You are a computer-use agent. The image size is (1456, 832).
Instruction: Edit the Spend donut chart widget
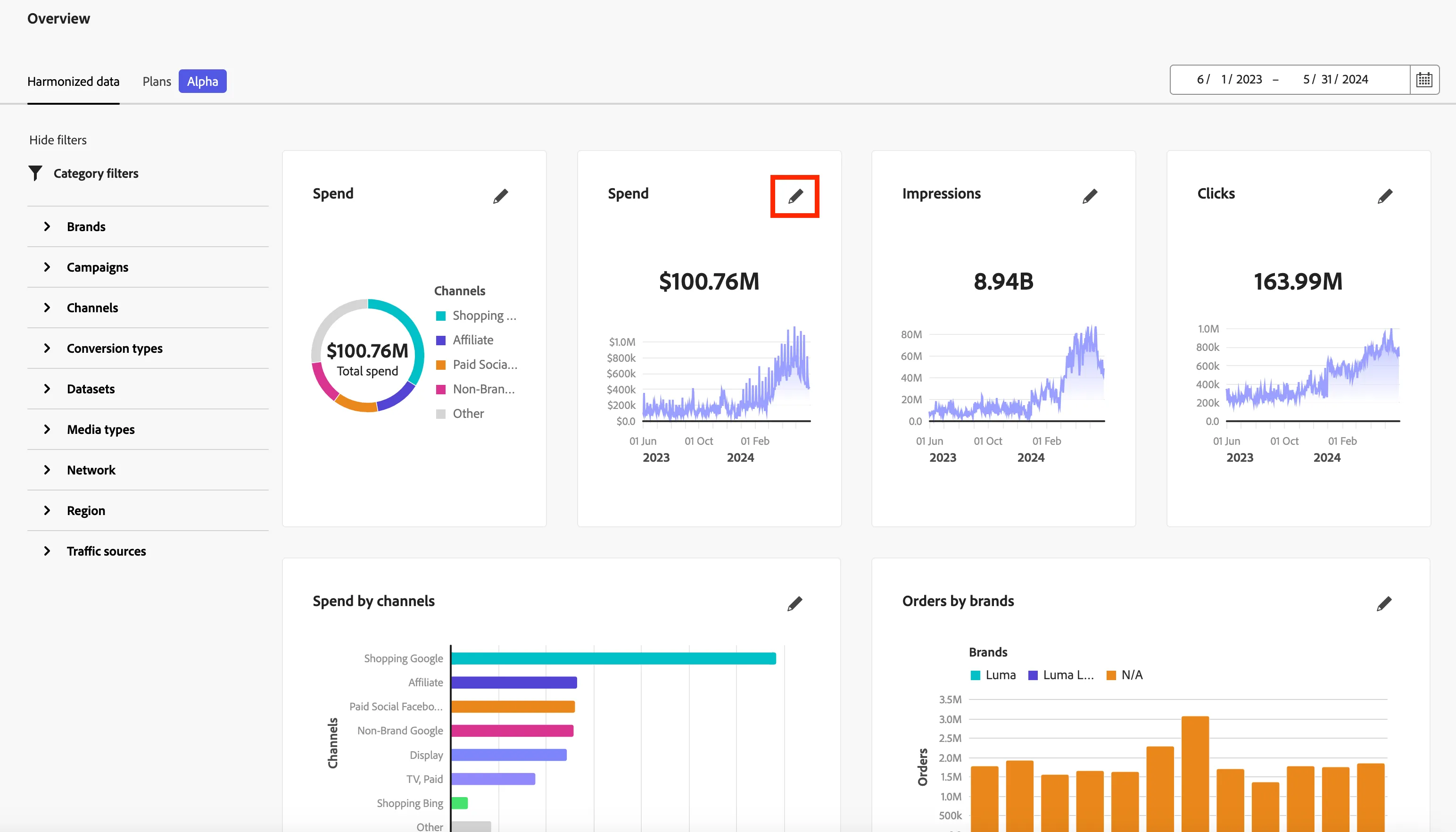tap(500, 196)
